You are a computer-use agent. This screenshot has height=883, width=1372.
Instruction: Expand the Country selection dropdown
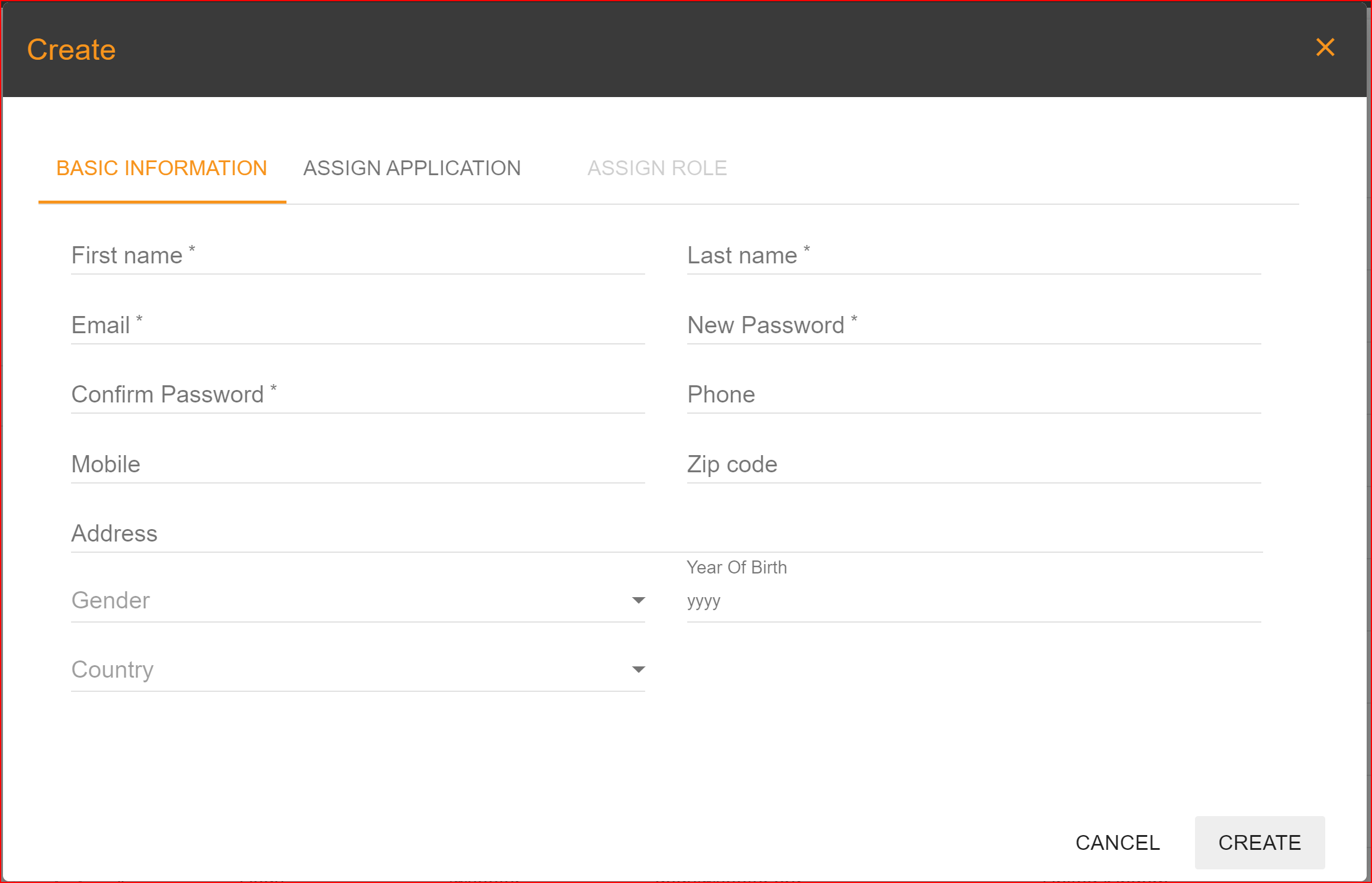click(x=638, y=669)
